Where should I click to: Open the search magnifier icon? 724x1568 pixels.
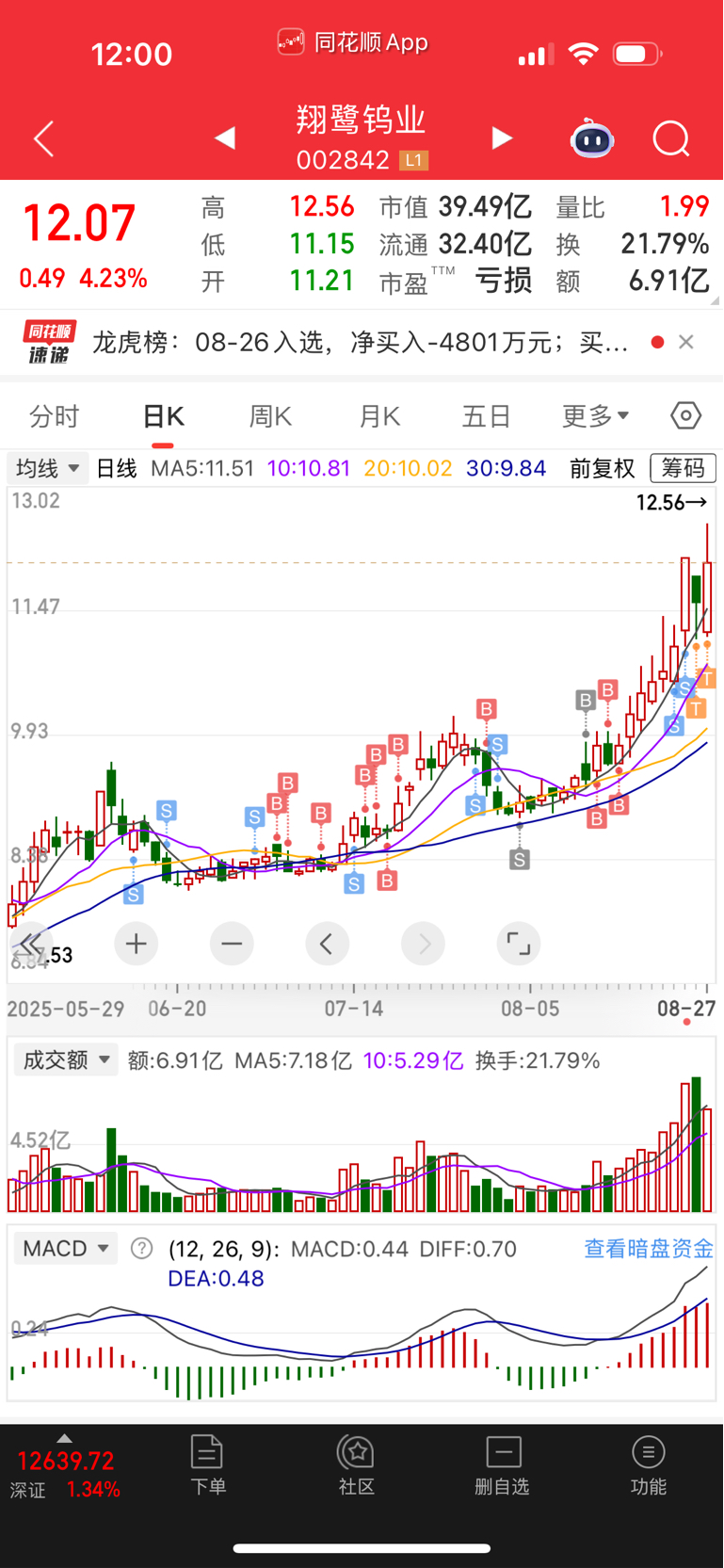pyautogui.click(x=671, y=139)
